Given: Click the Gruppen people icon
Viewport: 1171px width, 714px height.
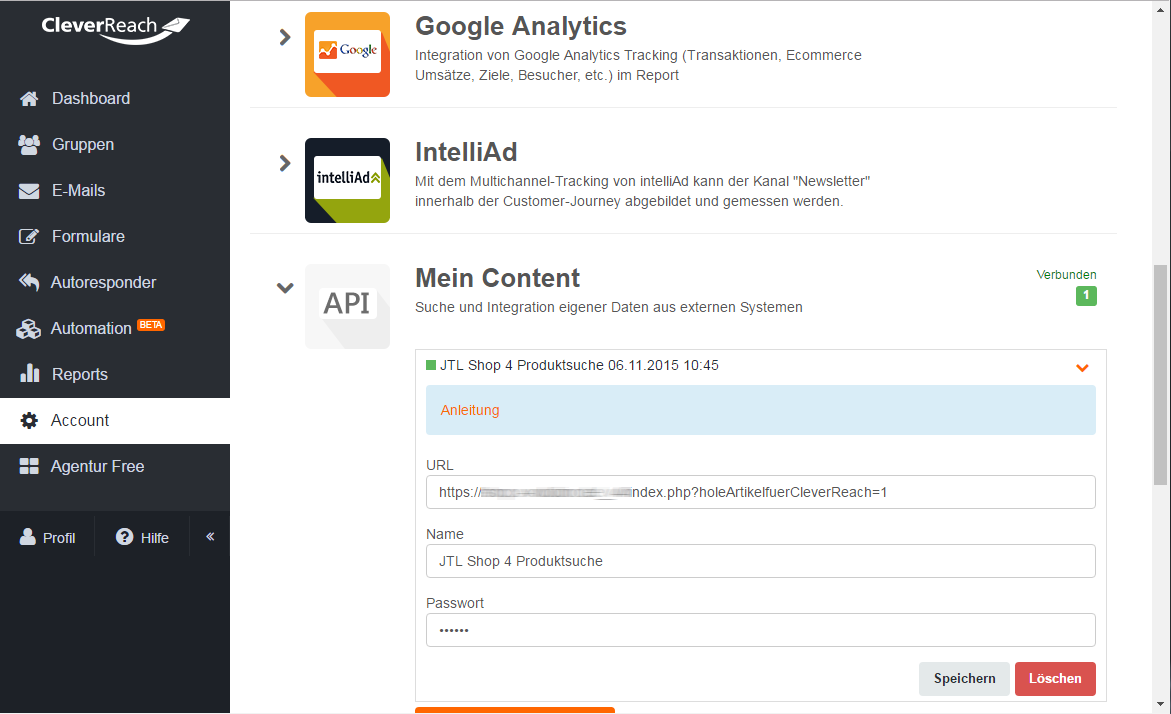Looking at the screenshot, I should [x=29, y=145].
